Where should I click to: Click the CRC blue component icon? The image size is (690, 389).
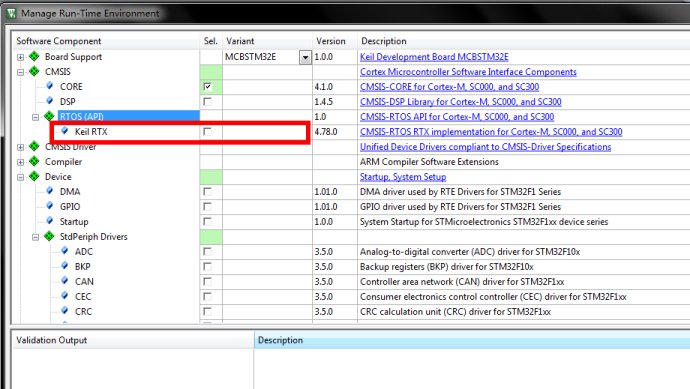[65, 310]
